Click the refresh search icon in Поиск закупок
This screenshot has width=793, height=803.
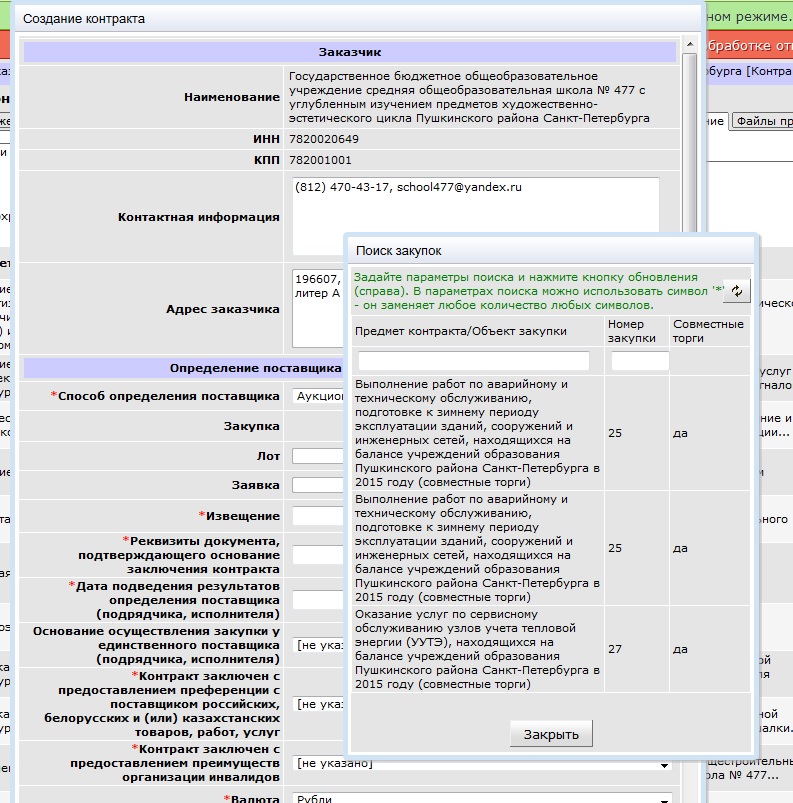[x=737, y=291]
